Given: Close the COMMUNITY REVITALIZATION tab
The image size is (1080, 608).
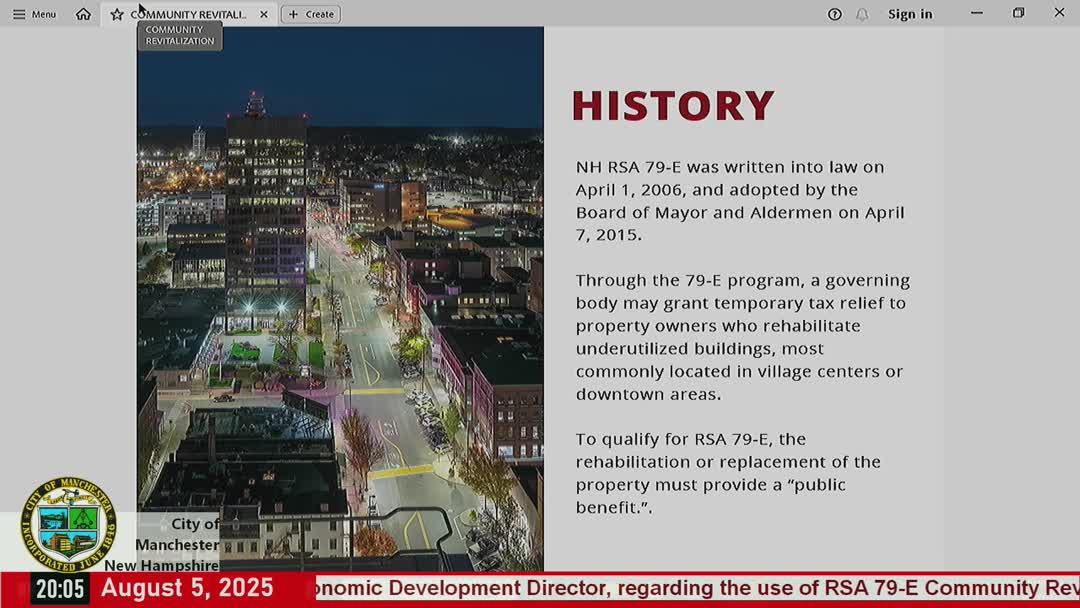Looking at the screenshot, I should click(263, 13).
